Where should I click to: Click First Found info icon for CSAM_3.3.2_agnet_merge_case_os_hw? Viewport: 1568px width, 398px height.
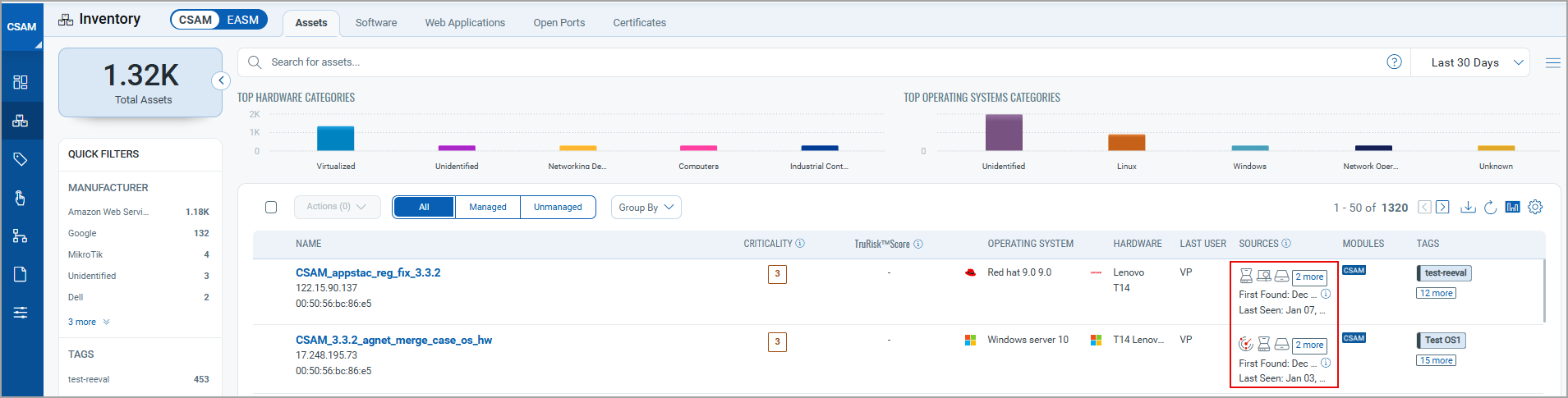pos(1326,363)
